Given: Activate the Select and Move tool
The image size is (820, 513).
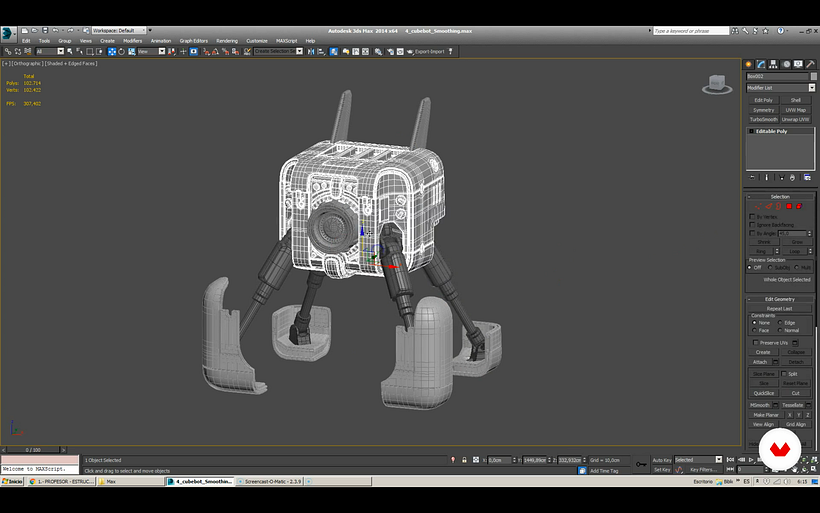Looking at the screenshot, I should click(112, 51).
